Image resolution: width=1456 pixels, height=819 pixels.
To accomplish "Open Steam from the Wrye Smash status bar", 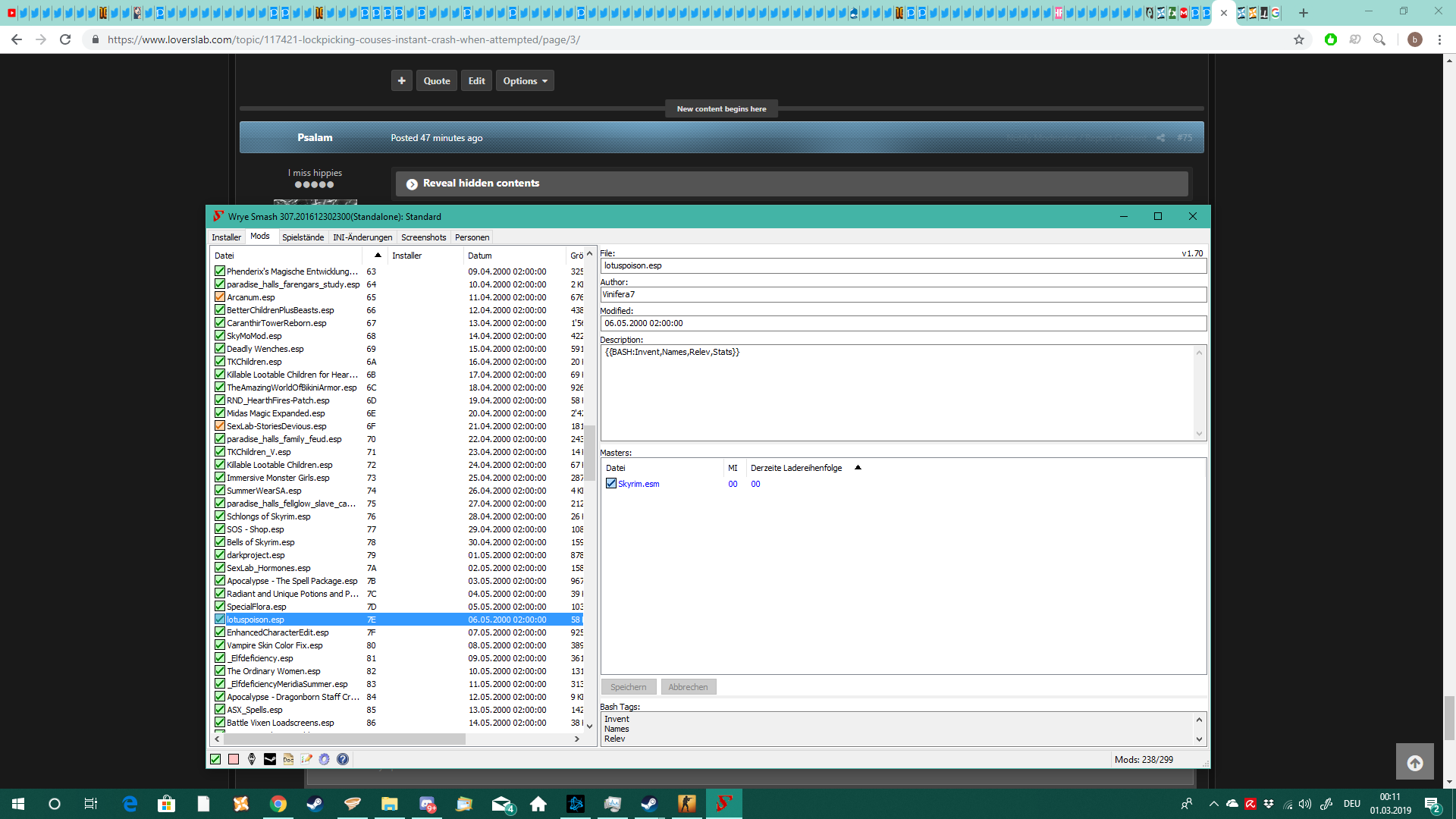I will pos(270,759).
